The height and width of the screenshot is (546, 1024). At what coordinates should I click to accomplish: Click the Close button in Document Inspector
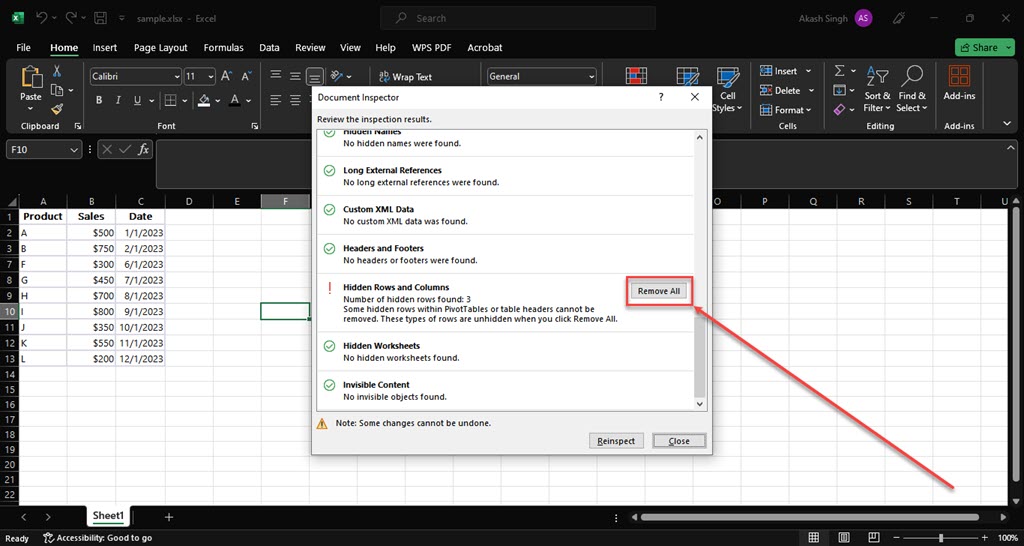pyautogui.click(x=679, y=441)
